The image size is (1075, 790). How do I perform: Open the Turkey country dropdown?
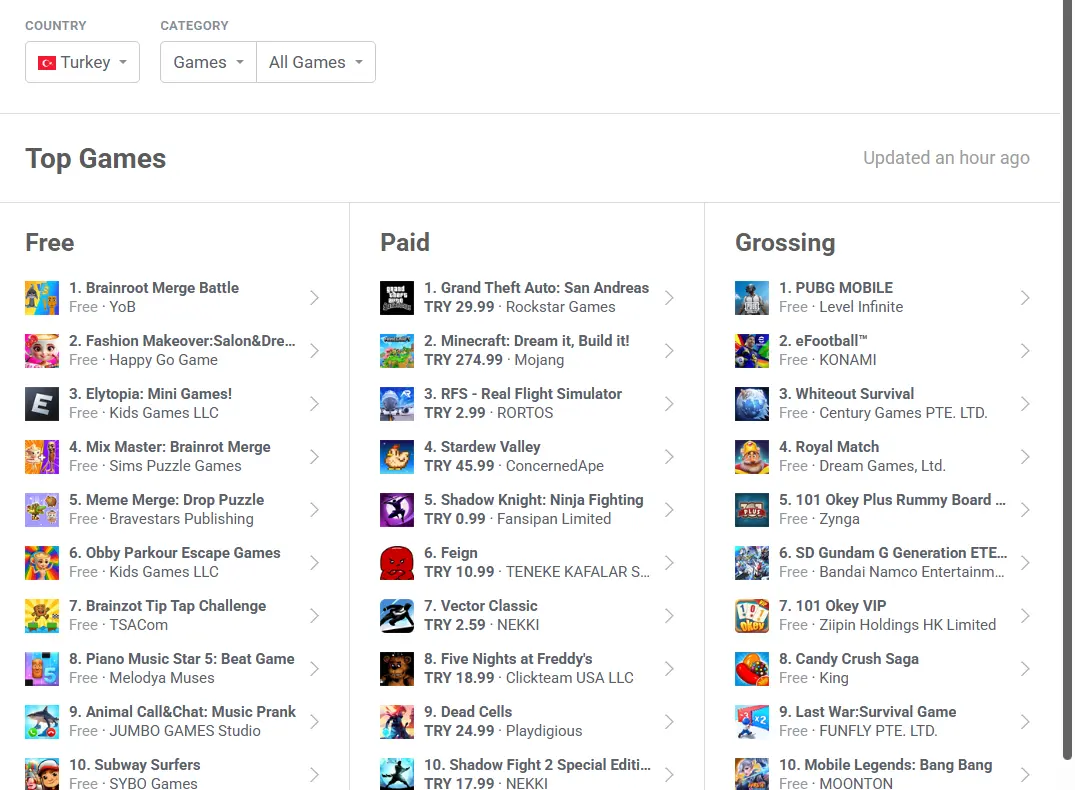click(x=82, y=62)
